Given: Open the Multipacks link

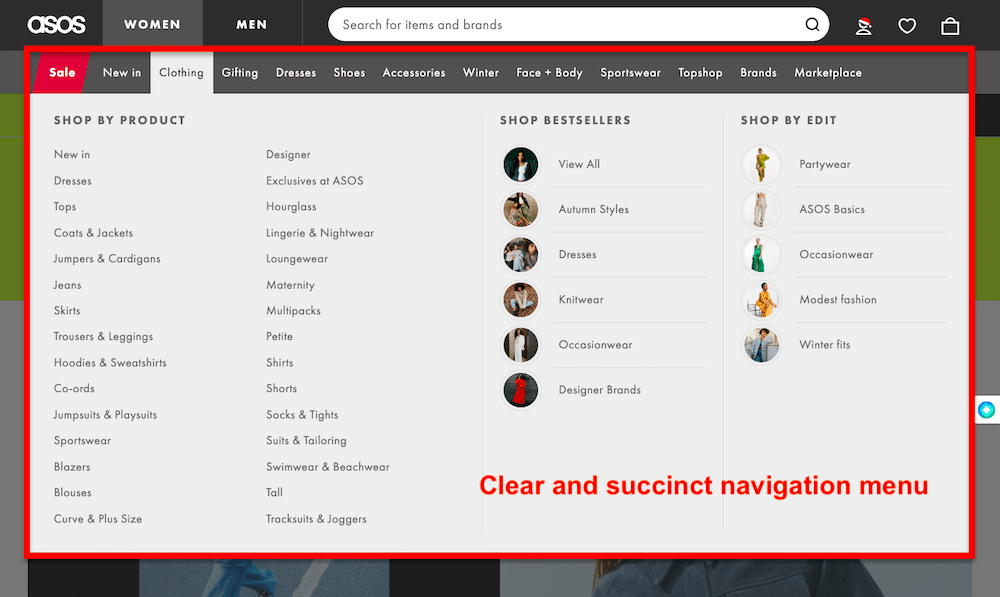Looking at the screenshot, I should point(293,311).
